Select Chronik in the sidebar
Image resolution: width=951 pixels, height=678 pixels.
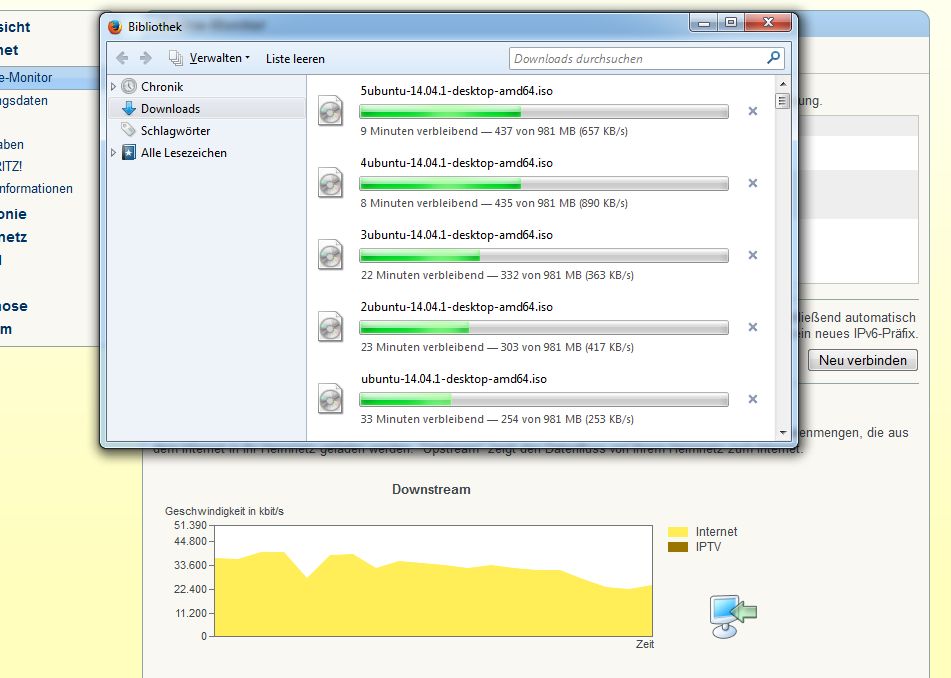[162, 87]
